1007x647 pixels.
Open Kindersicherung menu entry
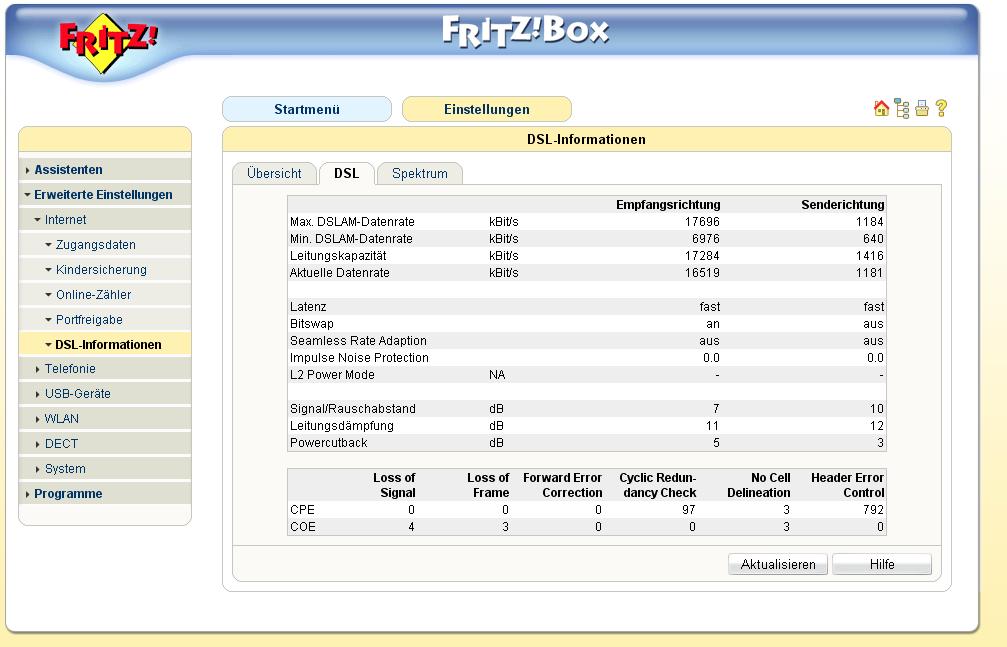tap(101, 270)
